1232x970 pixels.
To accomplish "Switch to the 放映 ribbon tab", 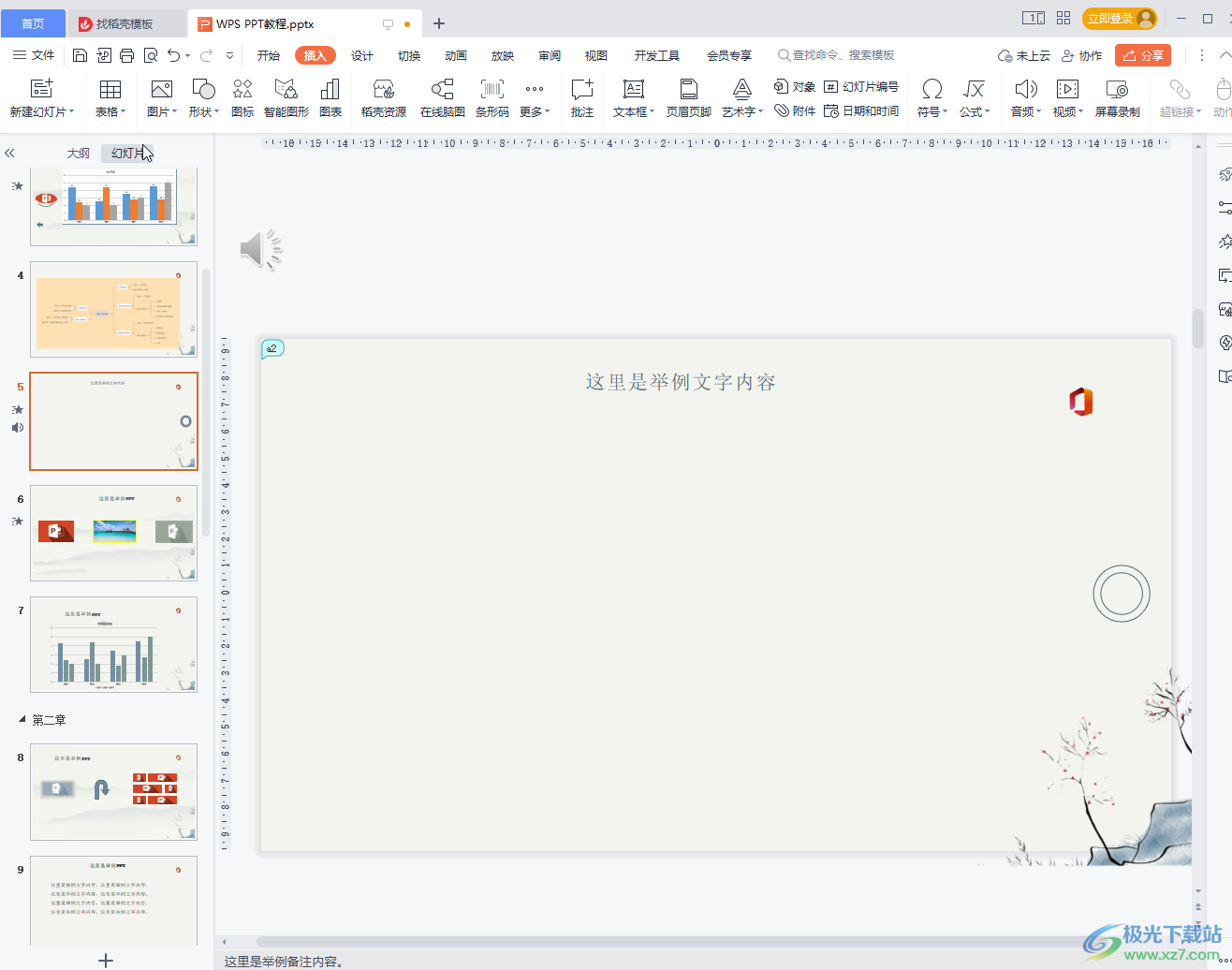I will (x=503, y=55).
